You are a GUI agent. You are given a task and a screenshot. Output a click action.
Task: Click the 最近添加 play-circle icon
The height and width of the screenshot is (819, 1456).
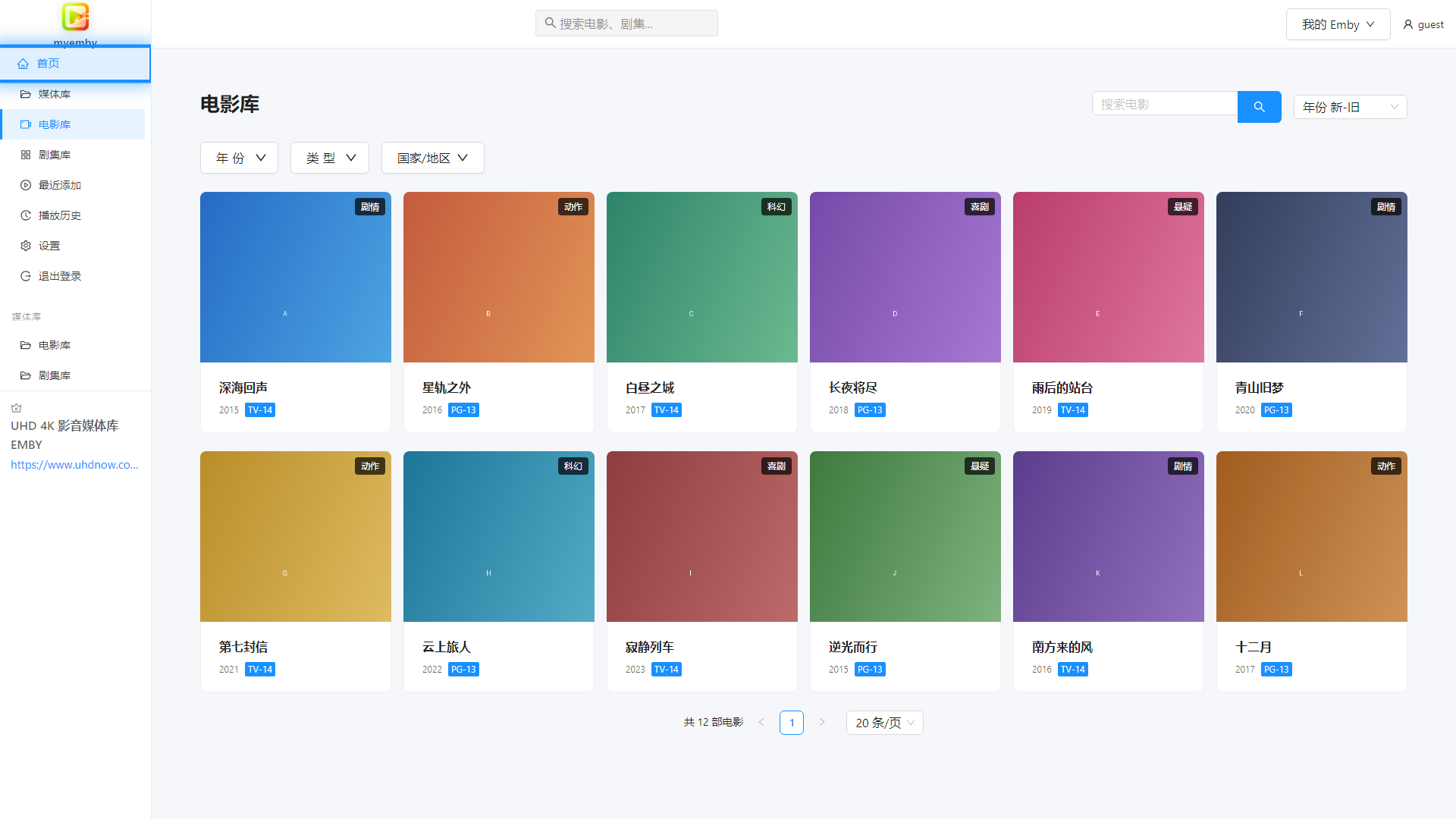(x=26, y=185)
